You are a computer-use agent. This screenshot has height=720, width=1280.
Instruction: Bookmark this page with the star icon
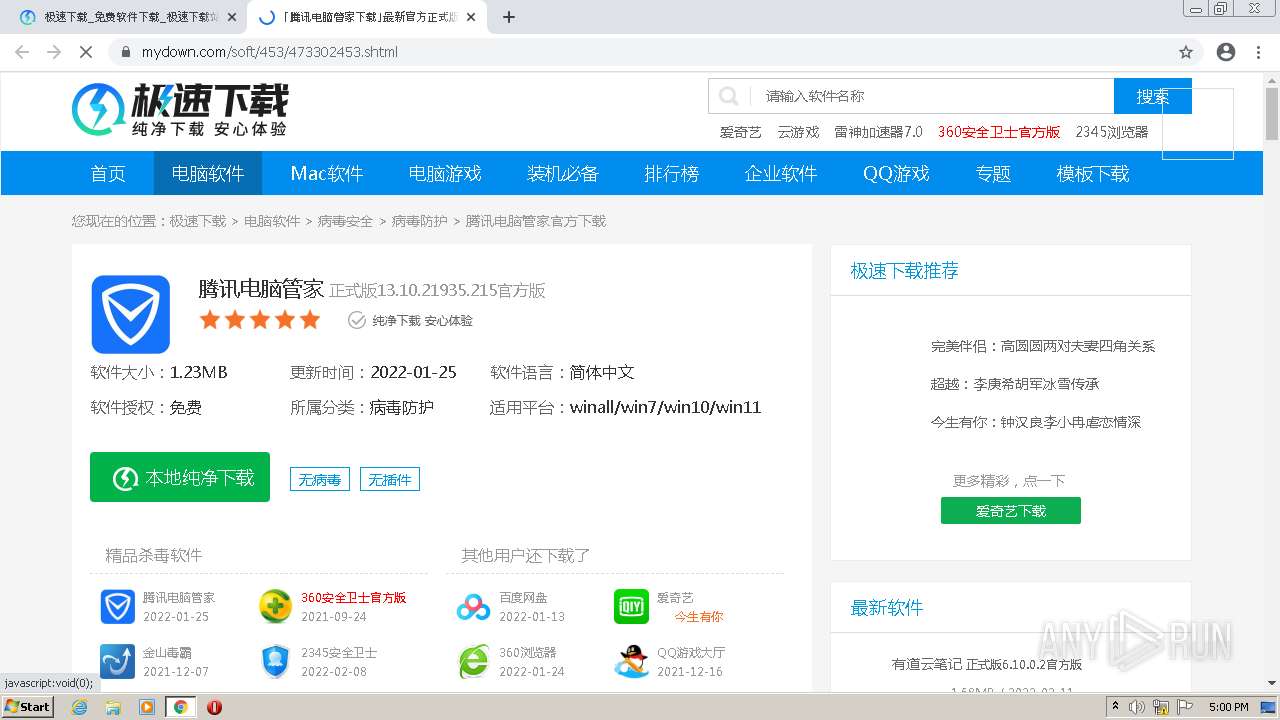click(x=1186, y=52)
